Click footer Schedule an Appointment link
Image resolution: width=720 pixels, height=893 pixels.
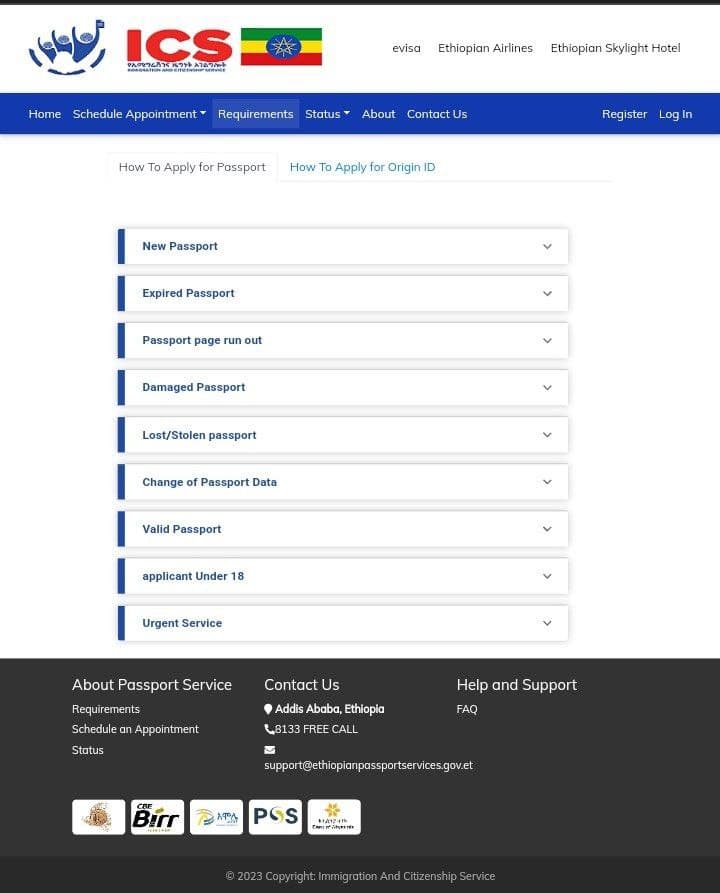(135, 730)
